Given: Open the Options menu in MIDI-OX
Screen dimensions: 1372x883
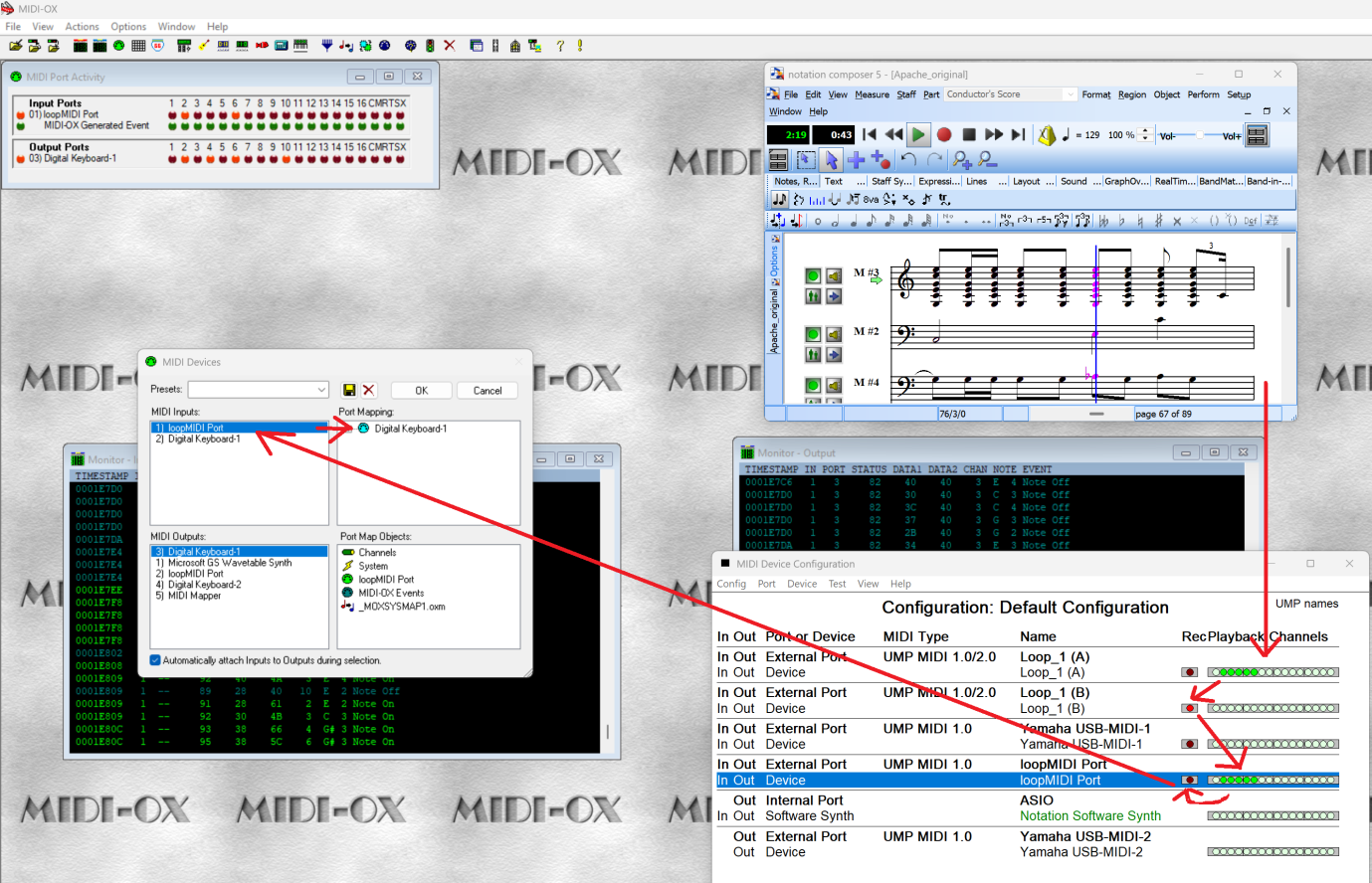Looking at the screenshot, I should 128,27.
